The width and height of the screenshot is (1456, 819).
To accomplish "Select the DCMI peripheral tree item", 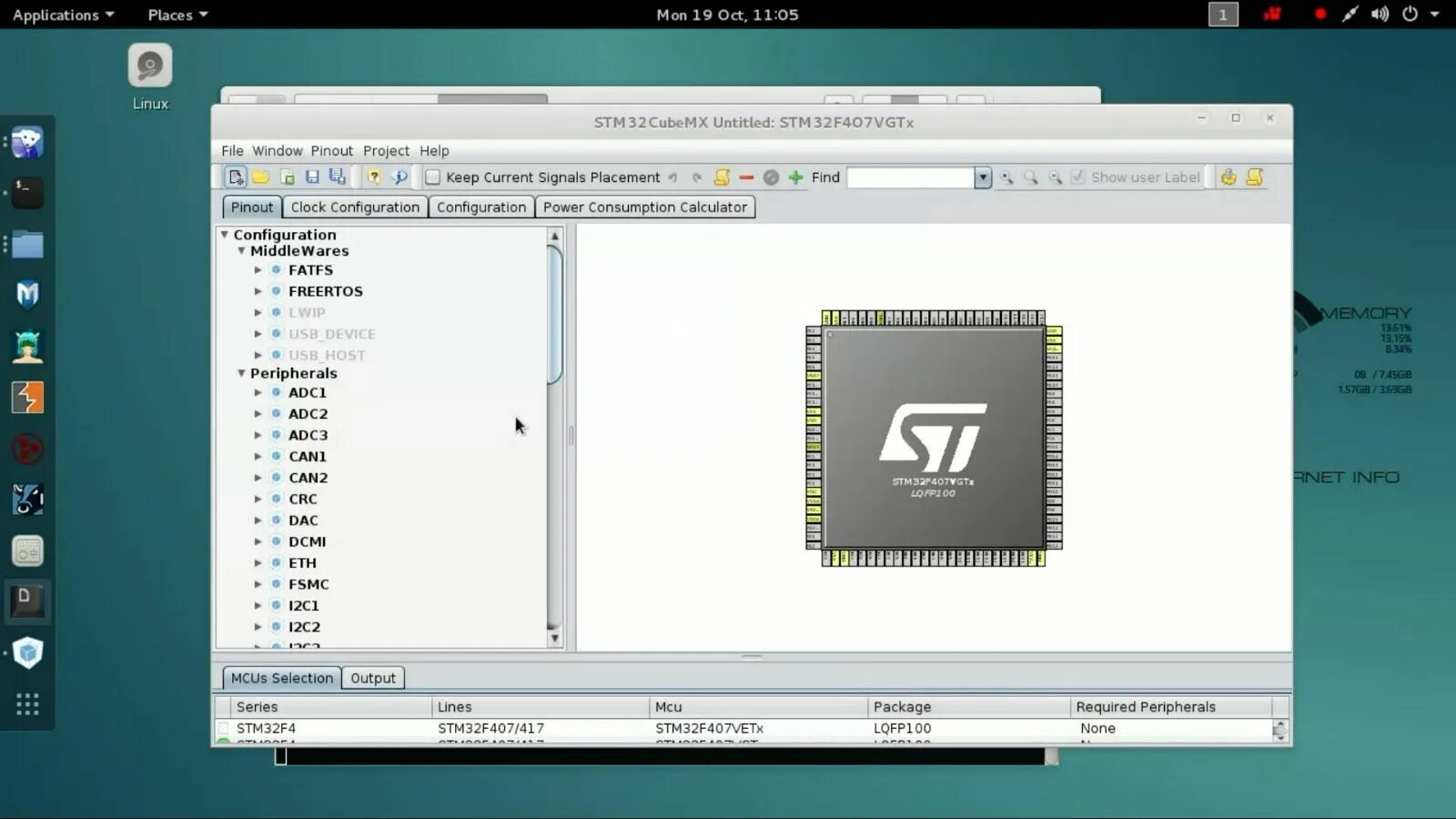I will click(307, 542).
